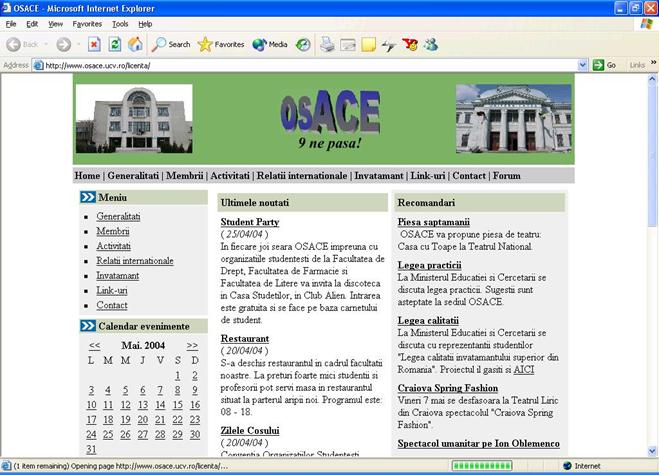The image size is (659, 475).
Task: Open the Tools menu
Action: (x=120, y=23)
